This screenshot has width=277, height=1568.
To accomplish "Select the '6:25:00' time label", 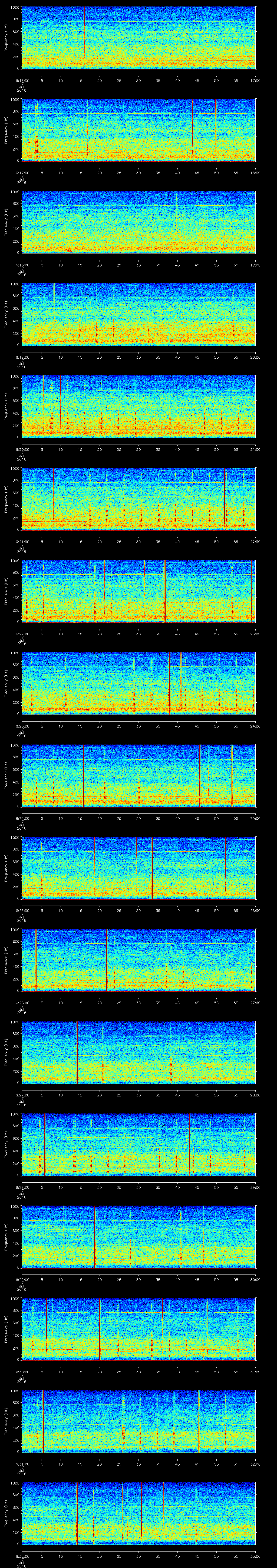I will tap(22, 910).
